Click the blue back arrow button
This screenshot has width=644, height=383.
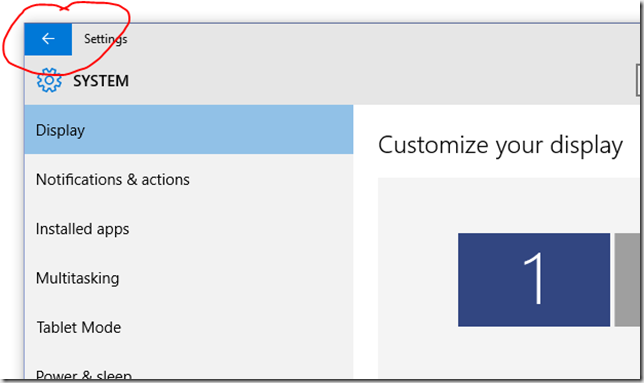pyautogui.click(x=48, y=39)
